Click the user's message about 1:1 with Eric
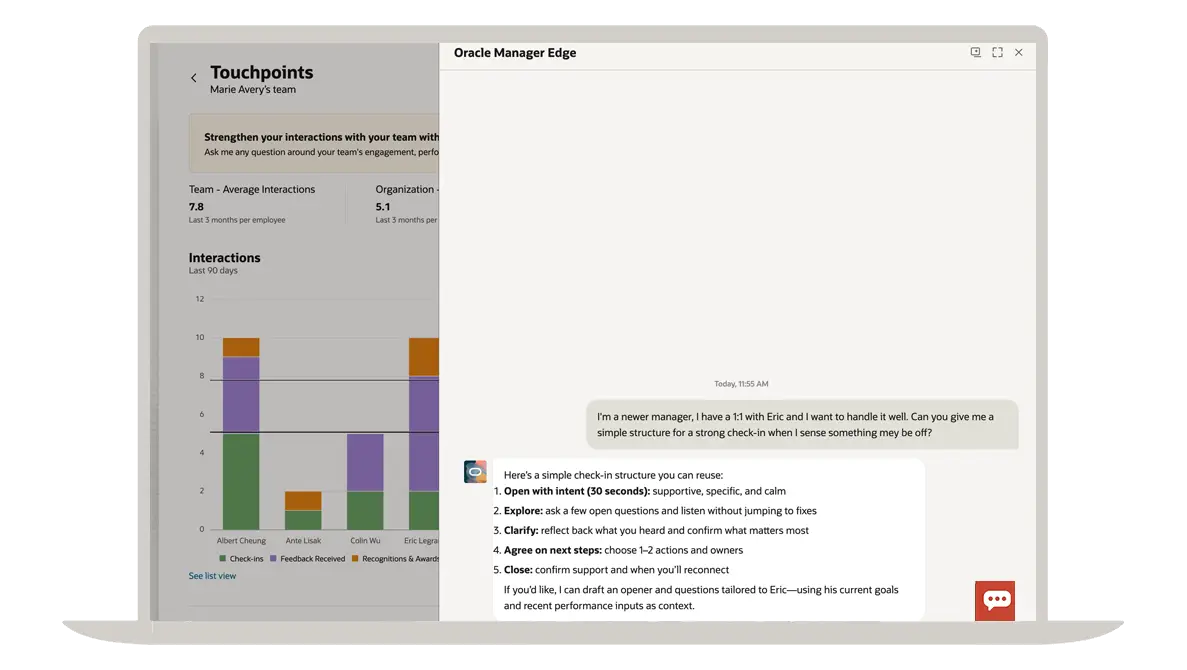 801,425
